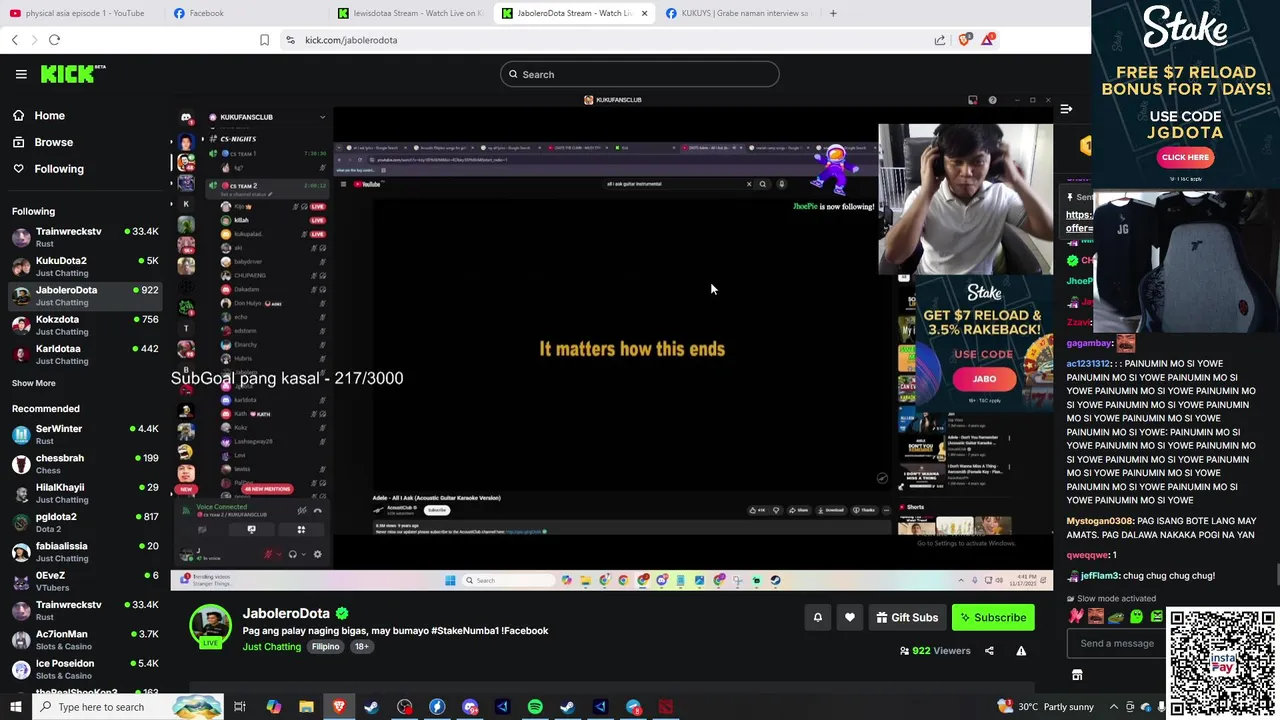Switch to the KUKUYS Facebook tab

tap(738, 13)
